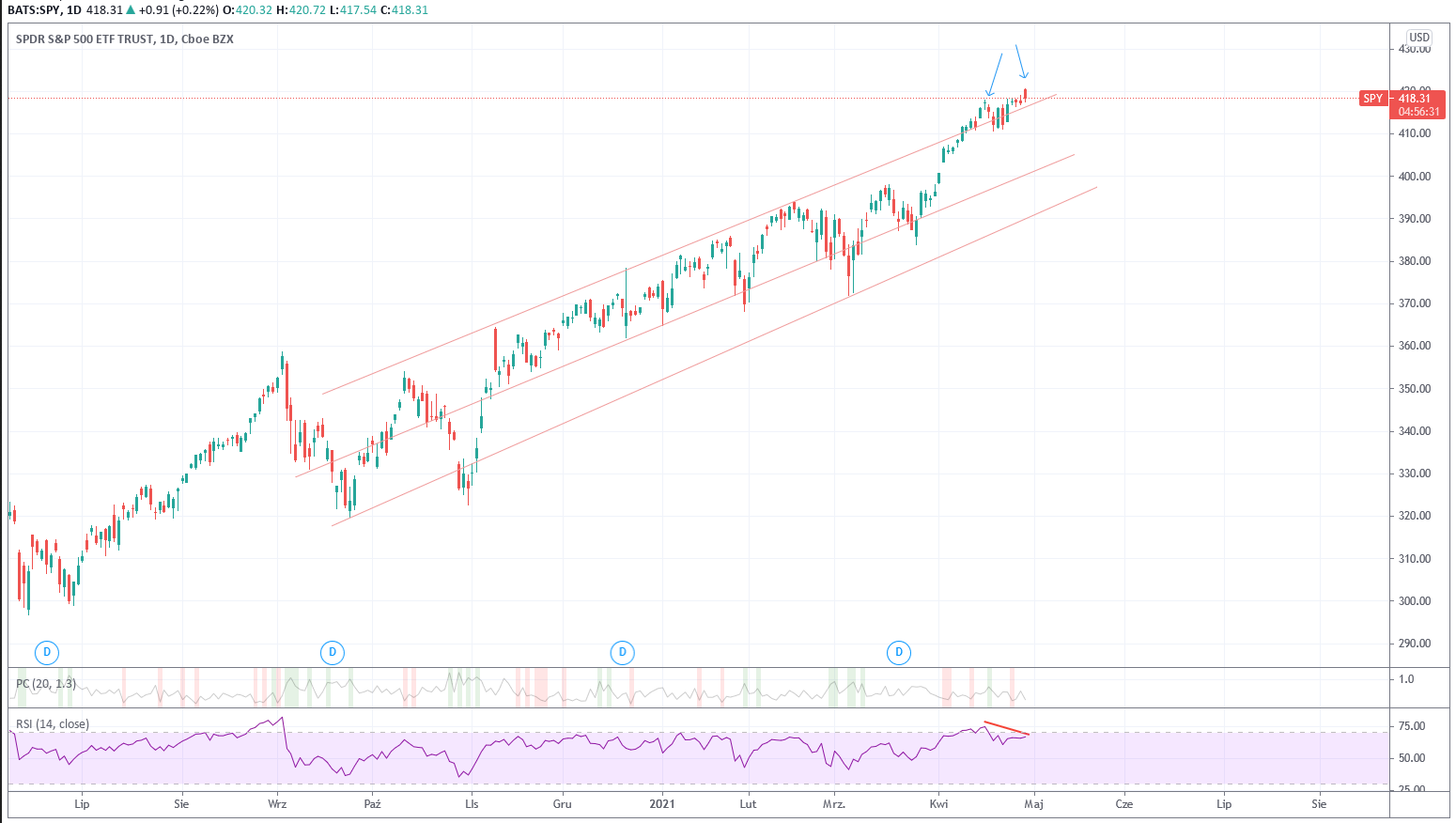Click the dividend "D" icon near the Kwi label

click(899, 652)
